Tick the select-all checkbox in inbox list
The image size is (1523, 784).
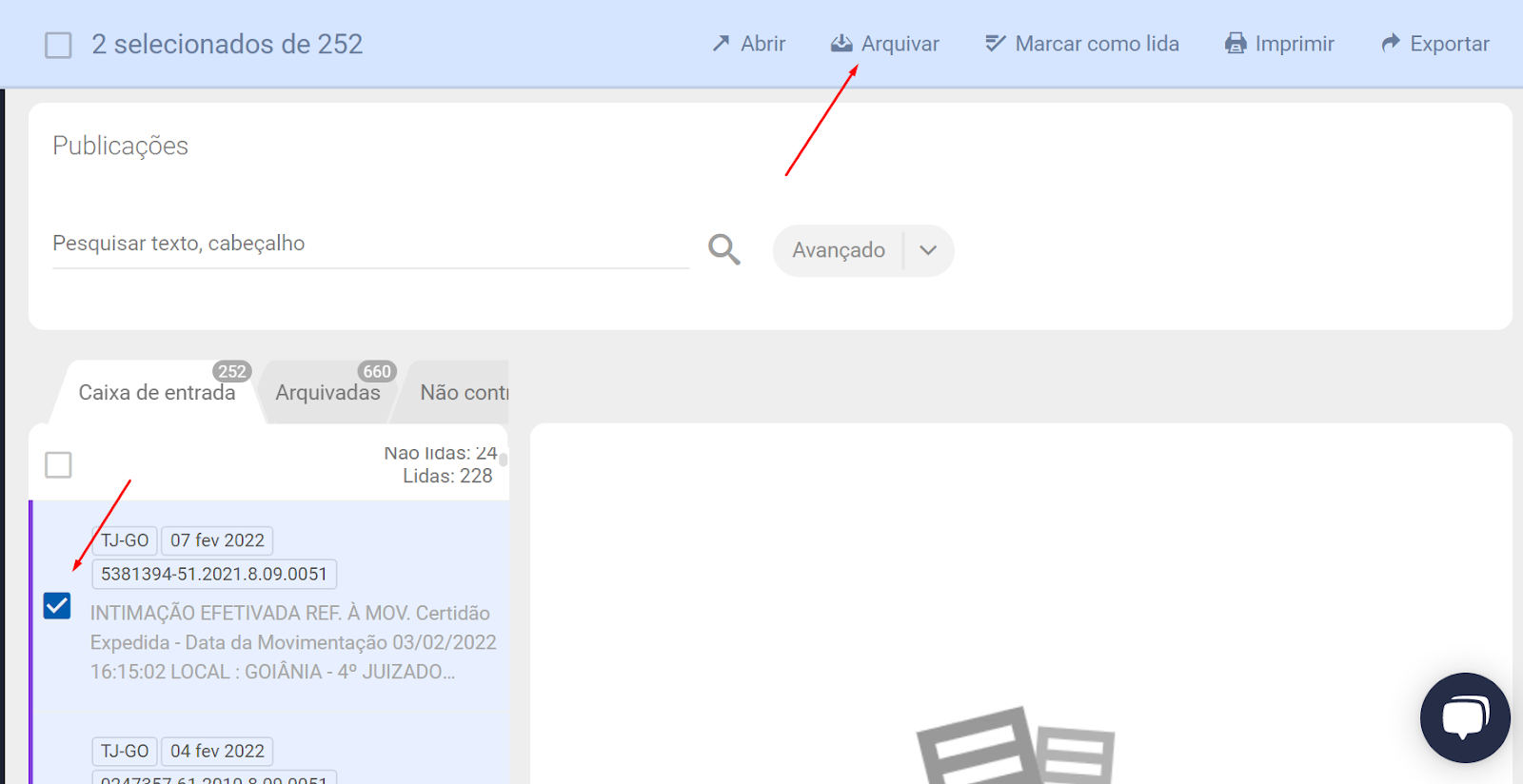(58, 464)
